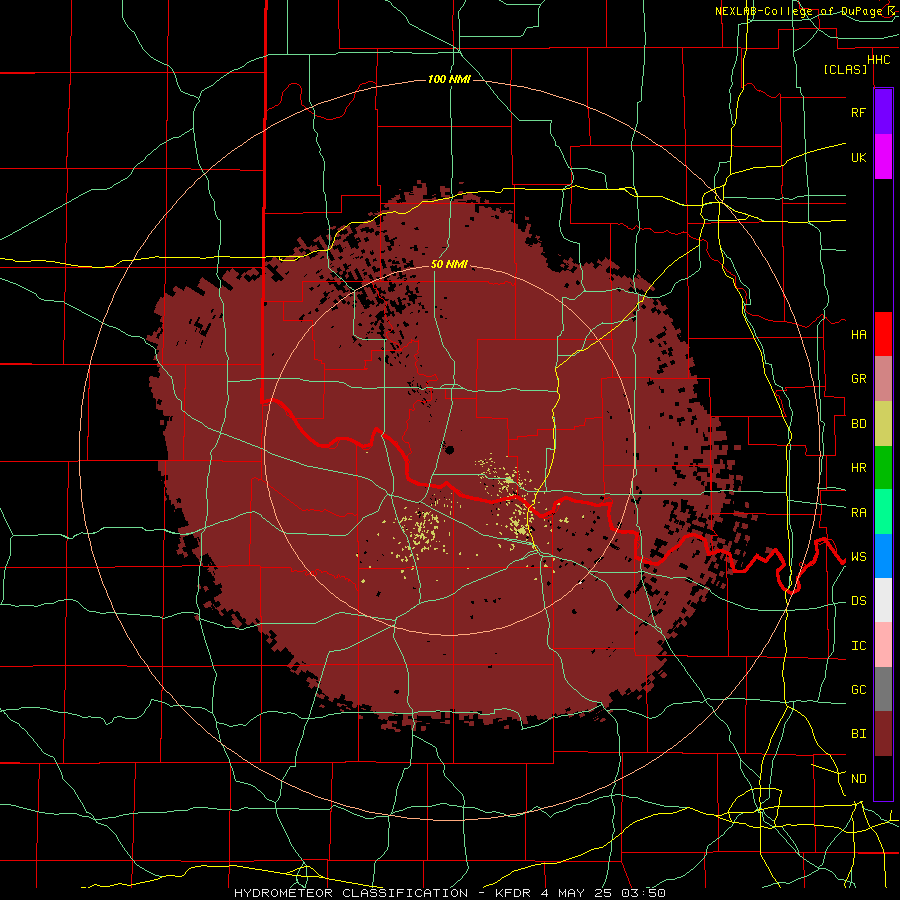Viewport: 900px width, 900px height.
Task: Click the UK legend label
Action: point(858,157)
